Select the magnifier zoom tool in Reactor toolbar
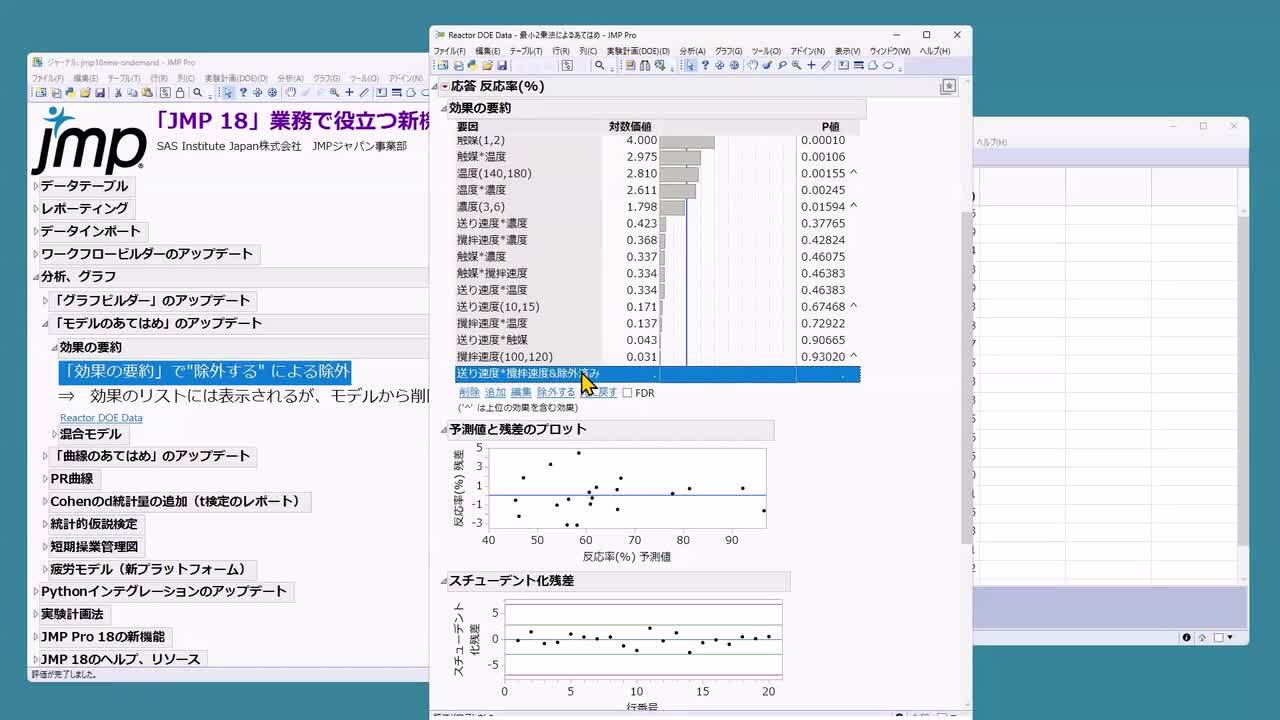Image resolution: width=1280 pixels, height=720 pixels. pyautogui.click(x=796, y=66)
